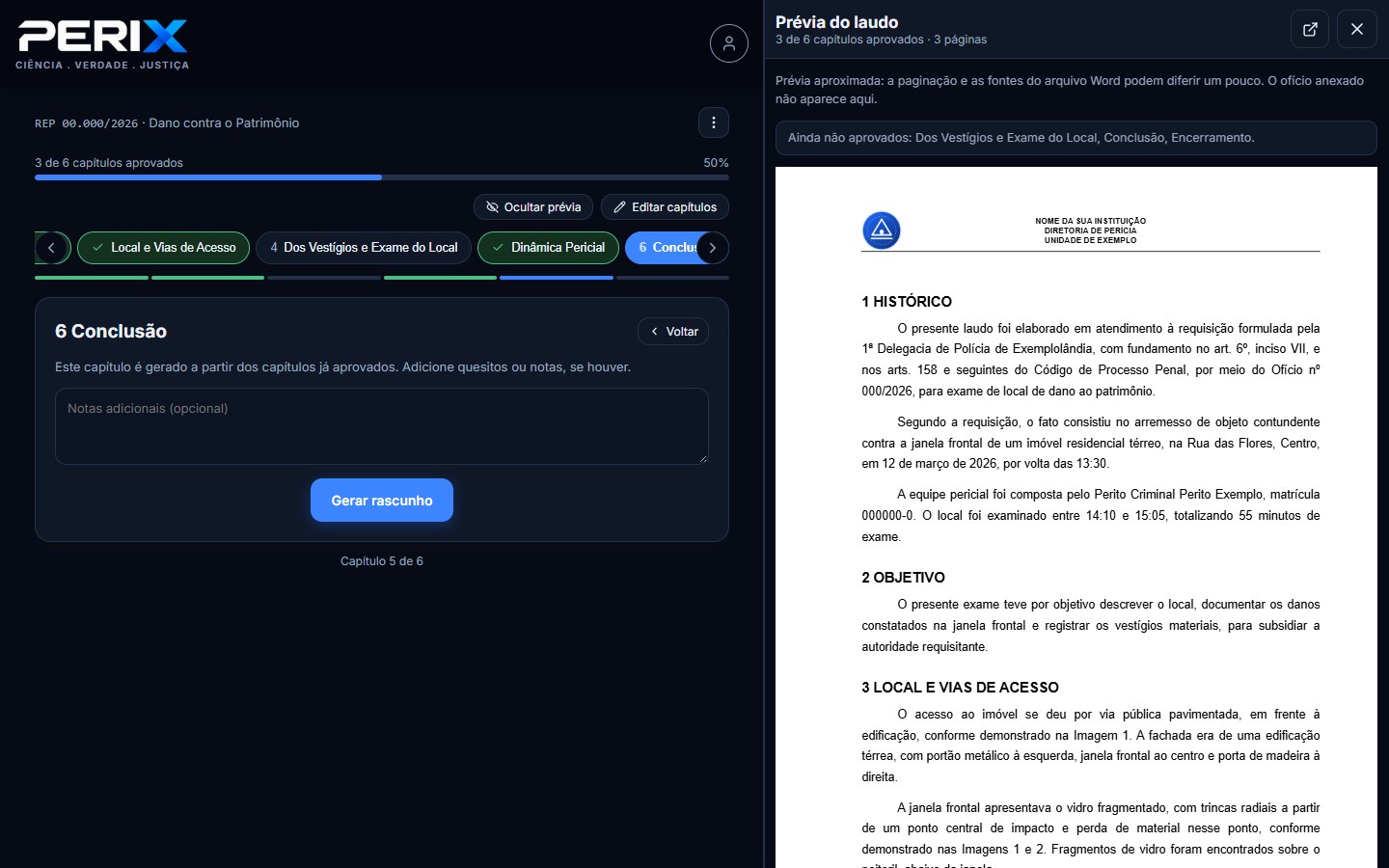
Task: Click the 1 HISTÓRICO heading in preview
Action: 907,302
